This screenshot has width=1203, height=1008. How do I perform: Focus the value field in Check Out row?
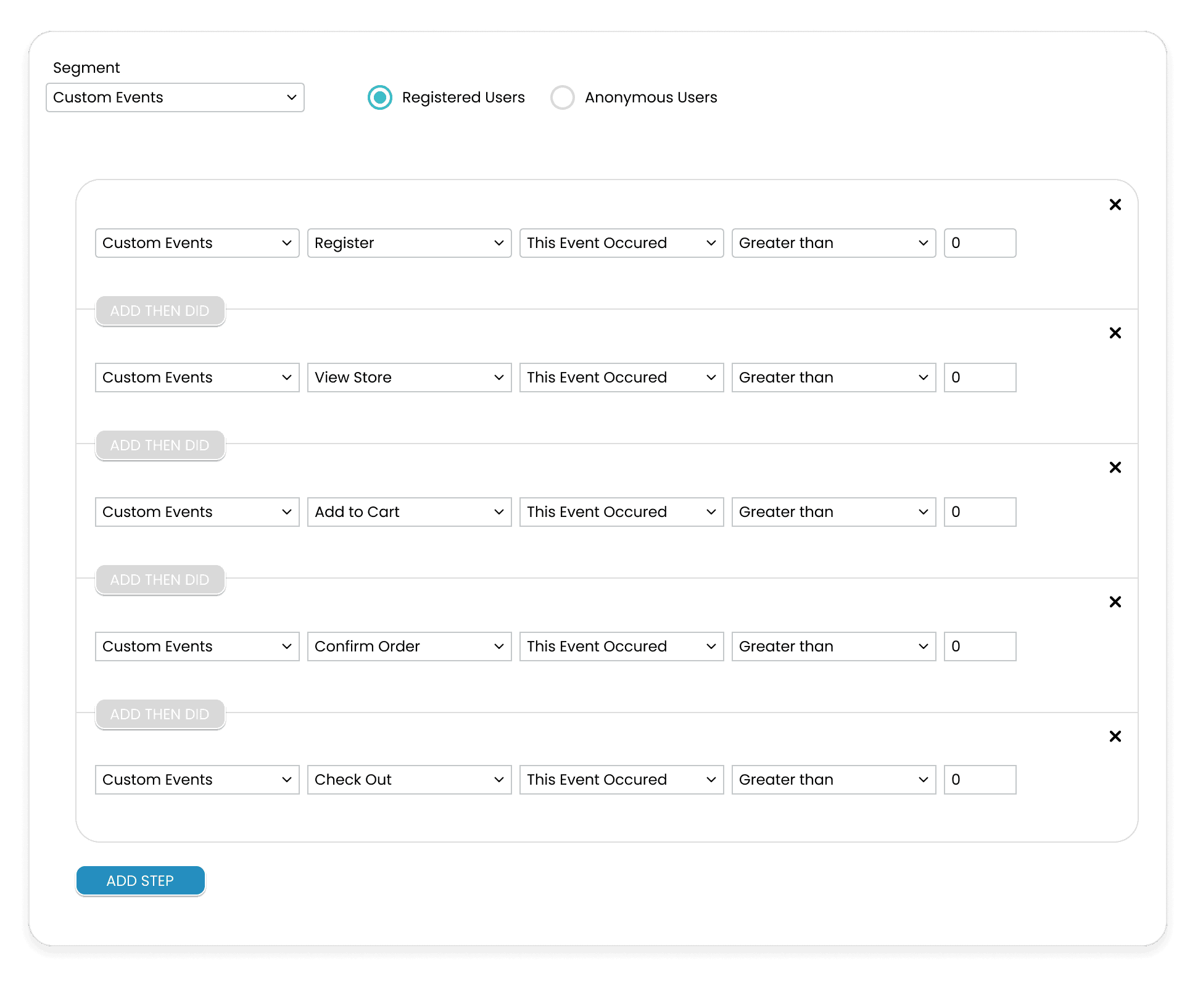[x=980, y=780]
